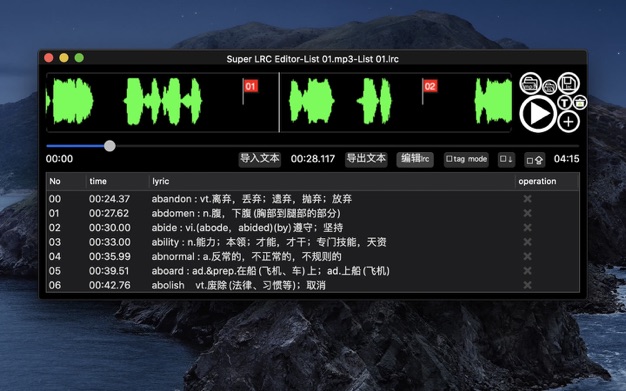Delete row 05 aboard with X
Screen dimensions: 626x391
527,270
